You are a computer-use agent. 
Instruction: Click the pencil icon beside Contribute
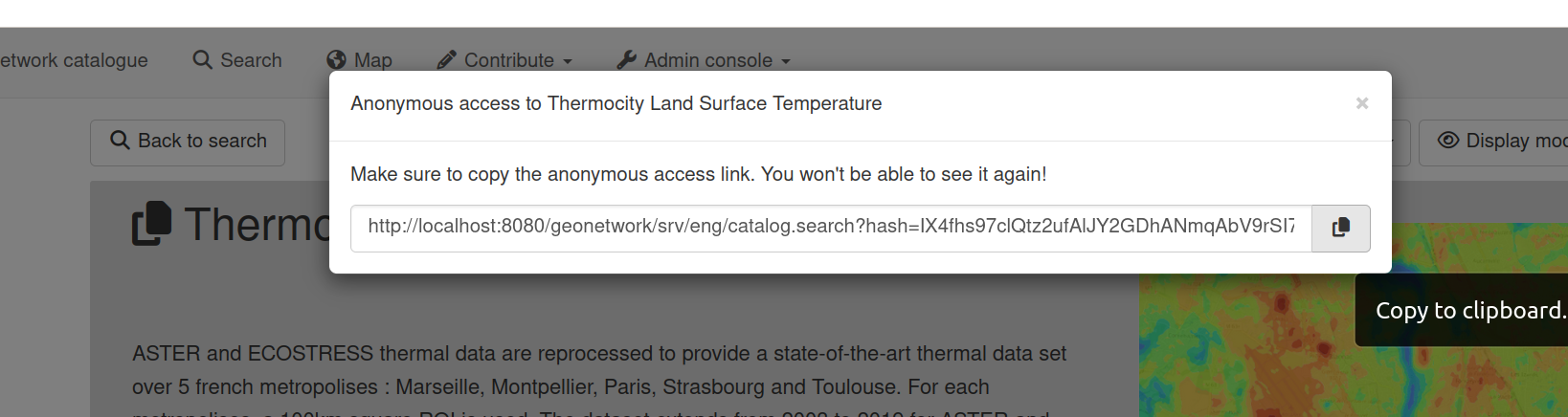tap(446, 60)
